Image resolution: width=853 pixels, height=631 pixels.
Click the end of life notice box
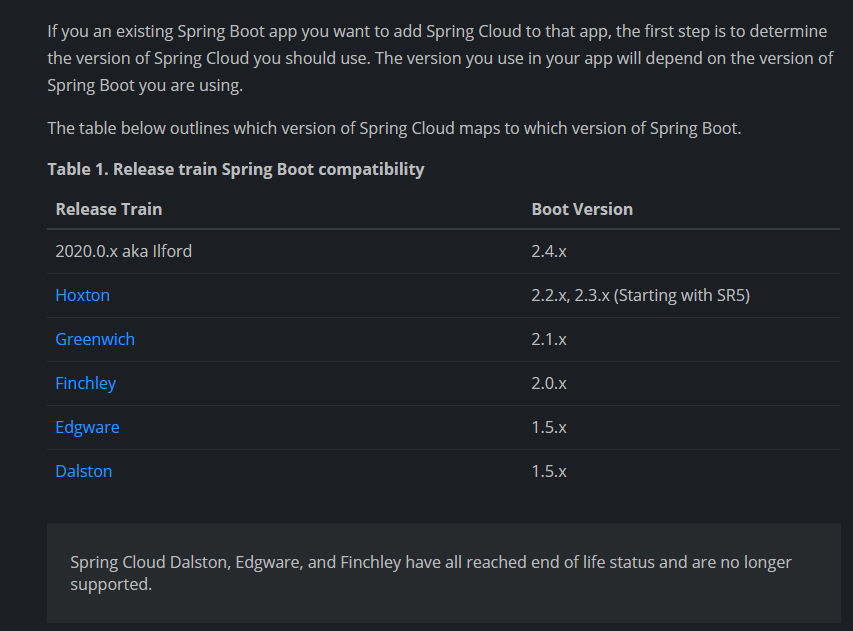click(443, 573)
